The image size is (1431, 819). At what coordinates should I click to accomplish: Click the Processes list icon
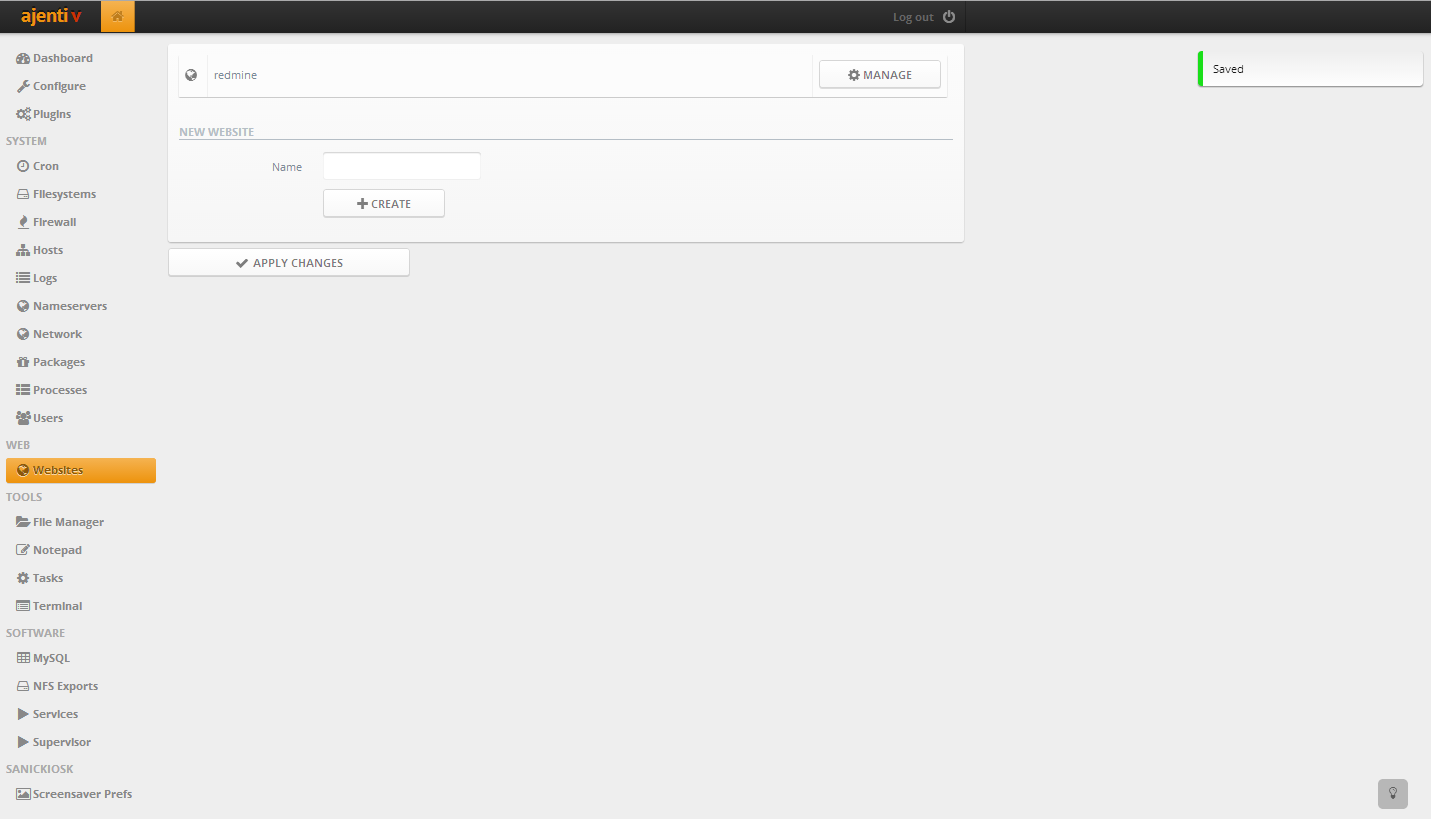(23, 390)
